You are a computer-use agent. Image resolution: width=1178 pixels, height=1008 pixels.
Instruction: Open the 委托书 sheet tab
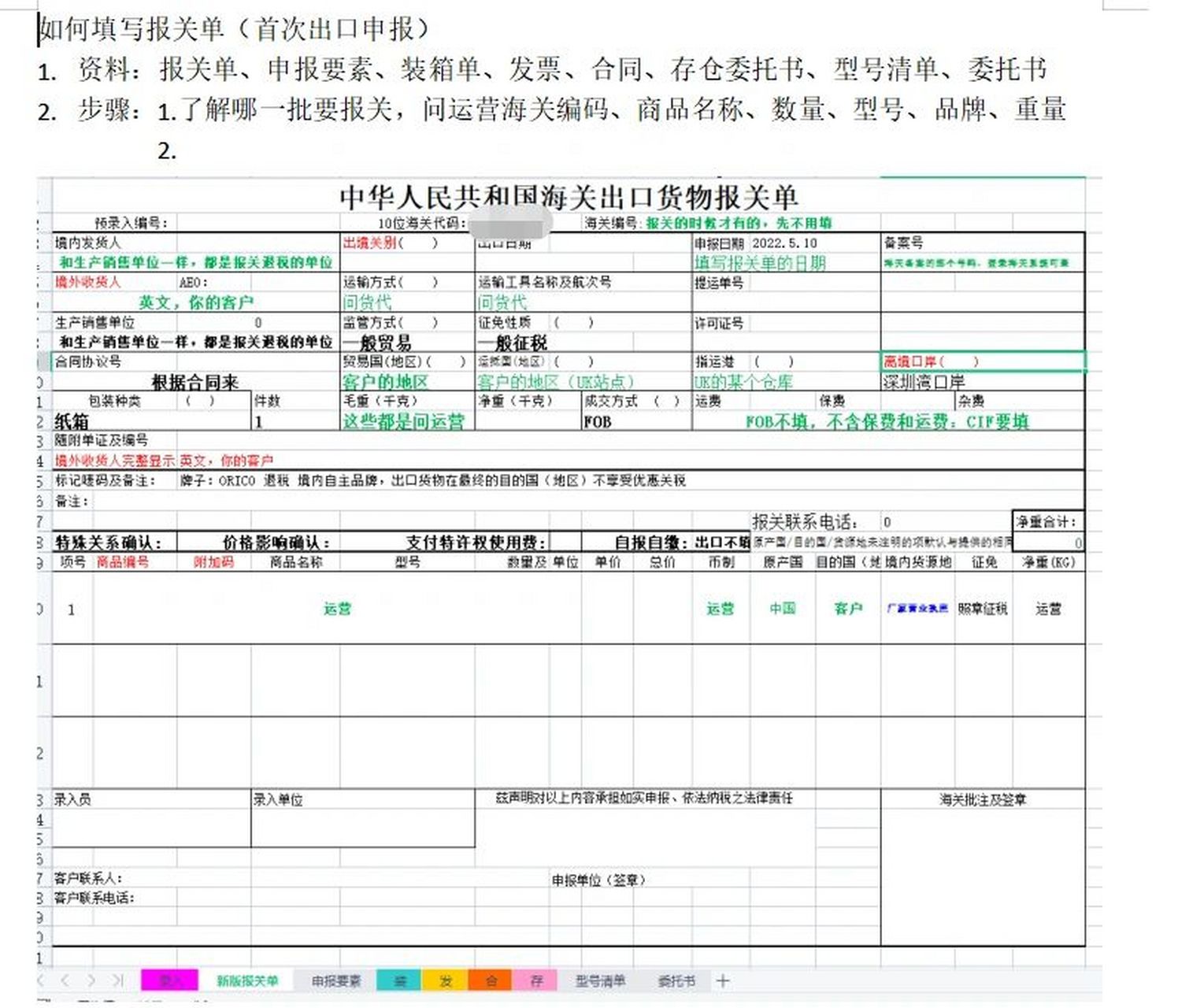coord(676,980)
